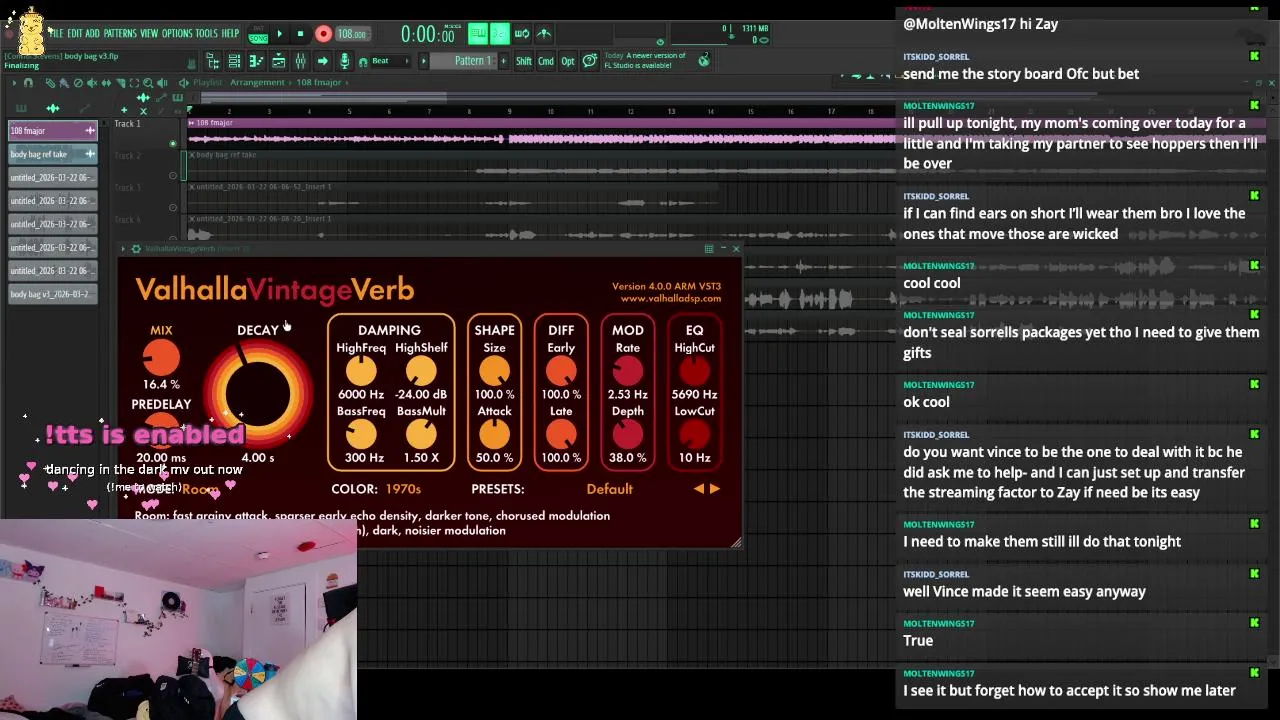The image size is (1280, 720).
Task: Open the VIEW menu
Action: tap(149, 33)
